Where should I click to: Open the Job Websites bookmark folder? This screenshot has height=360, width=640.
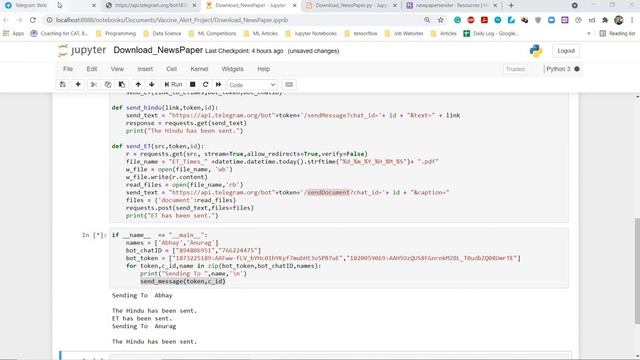tap(404, 33)
